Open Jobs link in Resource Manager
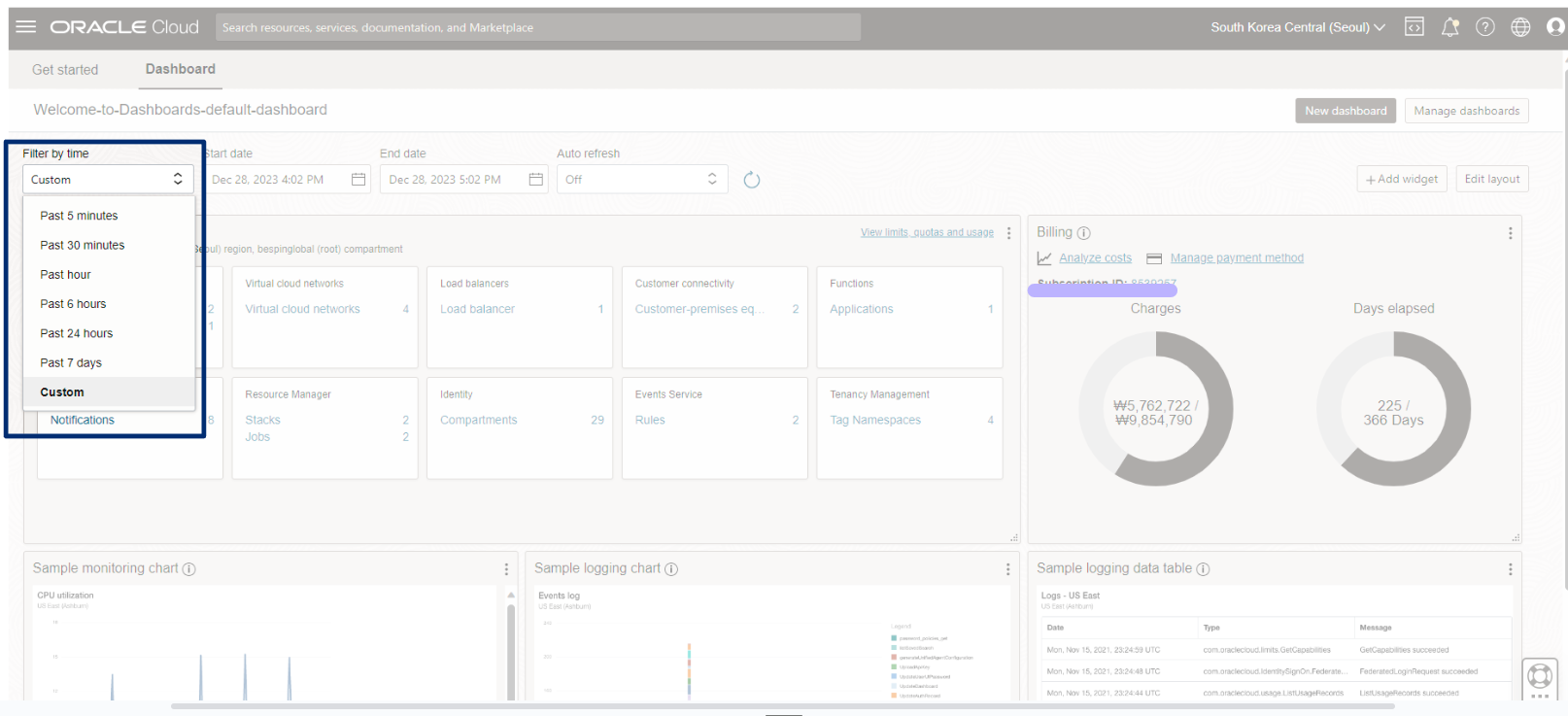Image resolution: width=1568 pixels, height=716 pixels. [257, 437]
